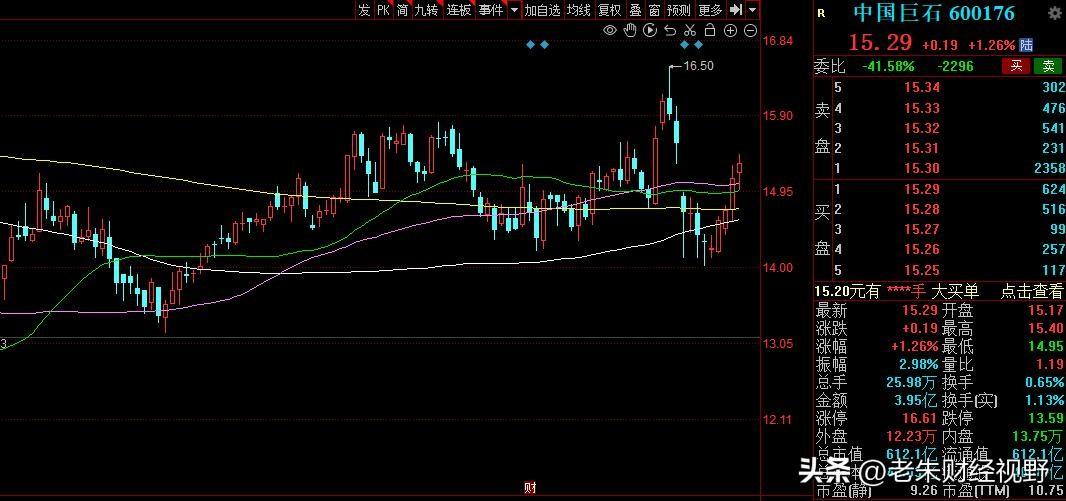Click the red 买 buy button
The image size is (1066, 501).
[1016, 66]
